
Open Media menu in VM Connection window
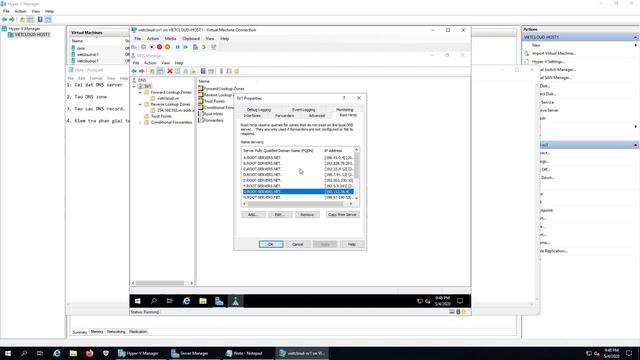pos(170,39)
